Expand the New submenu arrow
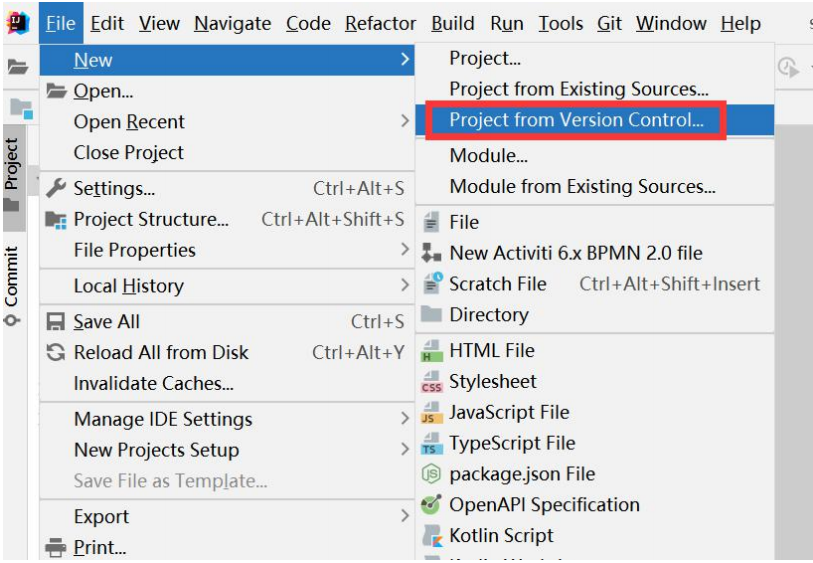 (x=405, y=60)
